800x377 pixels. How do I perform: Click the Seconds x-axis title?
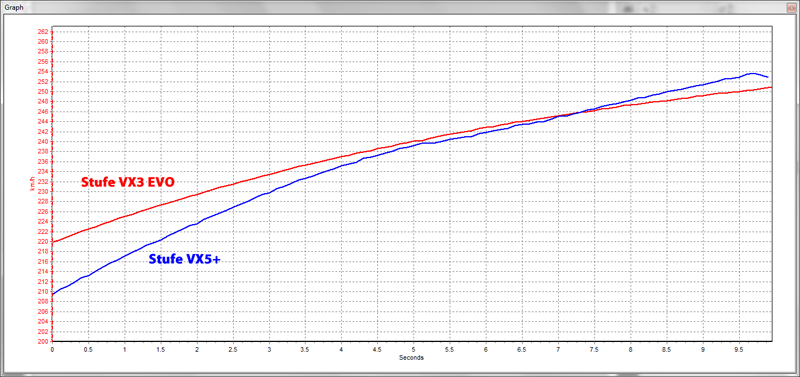coord(412,358)
